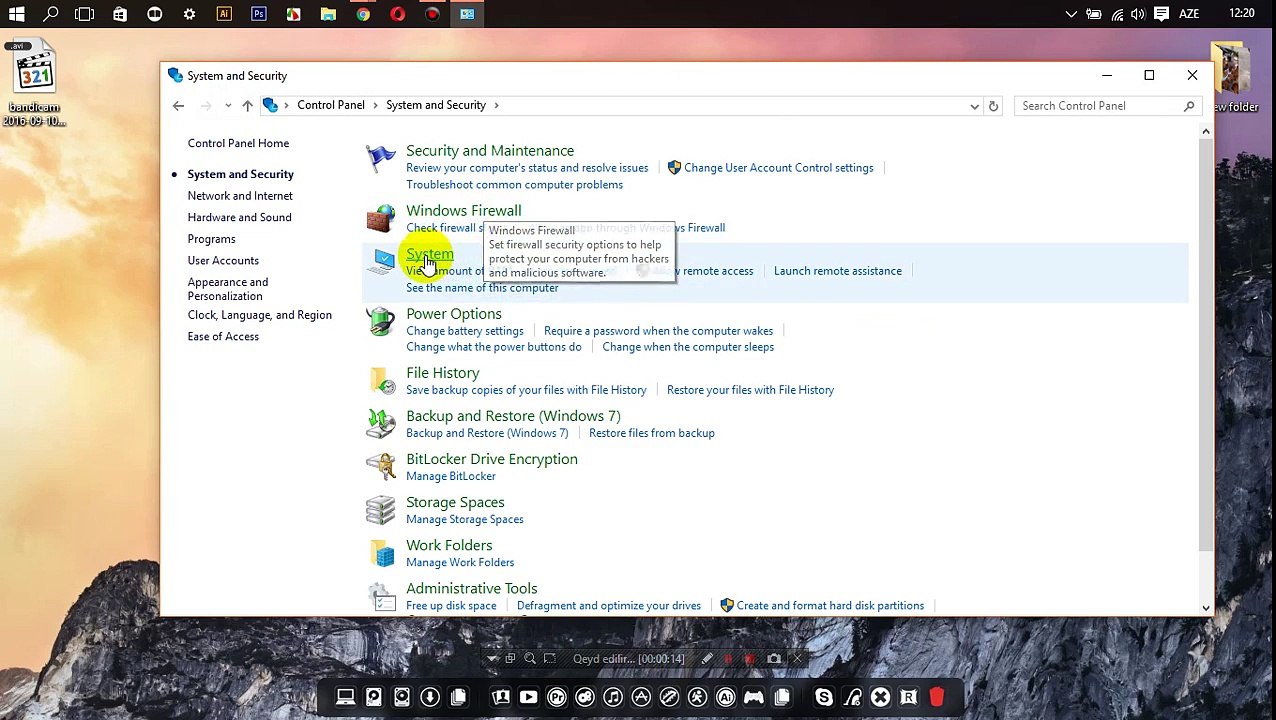Click the download arrow icon in the dock

pos(430,697)
